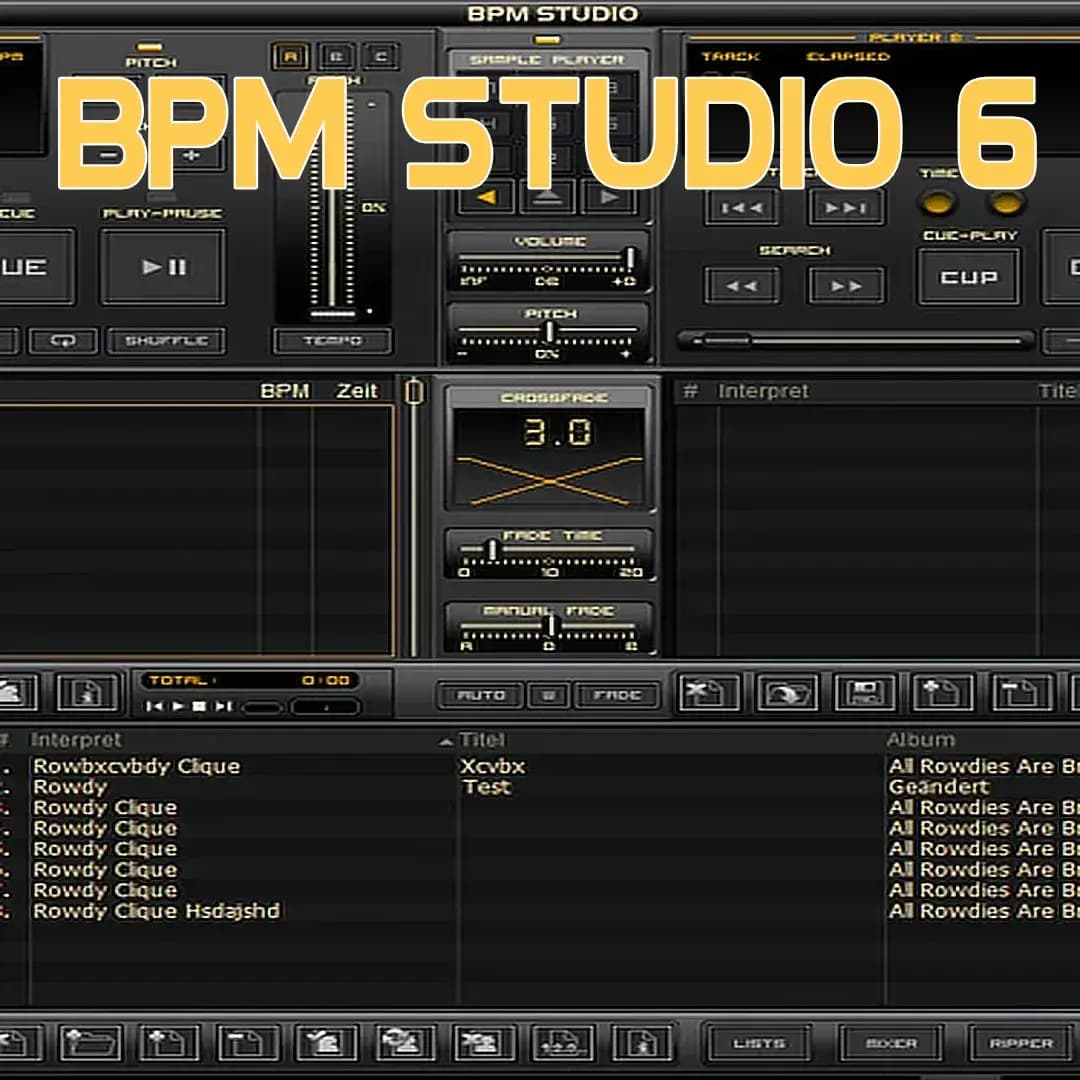Click the Interpret header in the right playlist
The height and width of the screenshot is (1080, 1080).
click(762, 391)
